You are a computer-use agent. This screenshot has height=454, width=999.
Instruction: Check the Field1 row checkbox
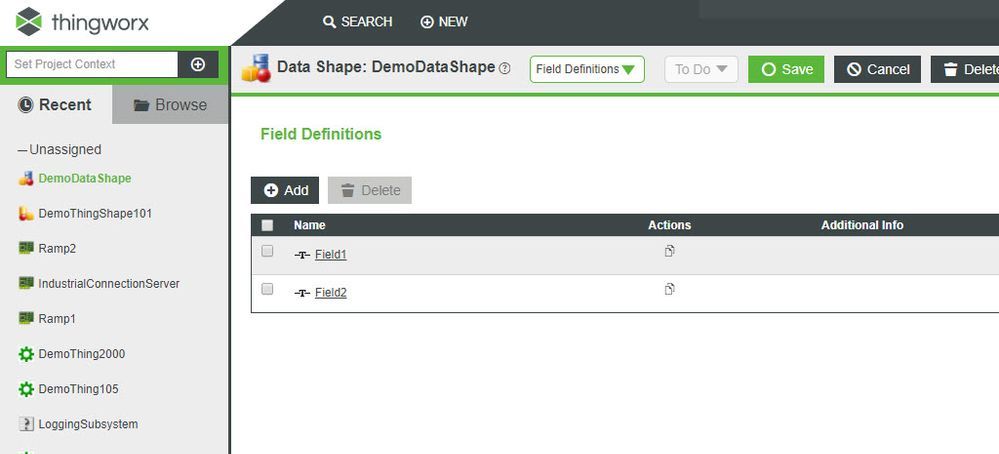click(268, 251)
